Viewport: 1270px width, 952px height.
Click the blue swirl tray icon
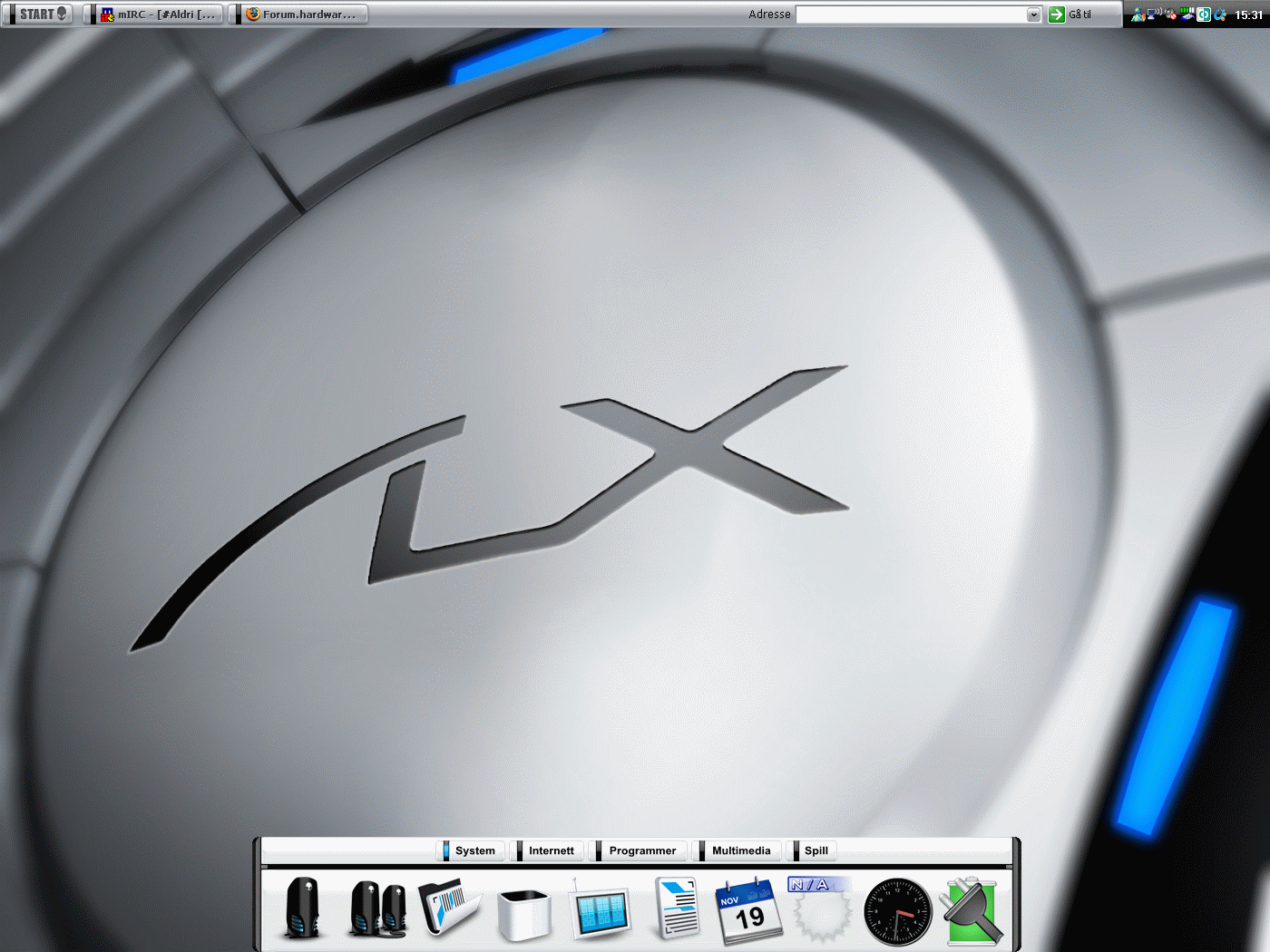[1220, 15]
